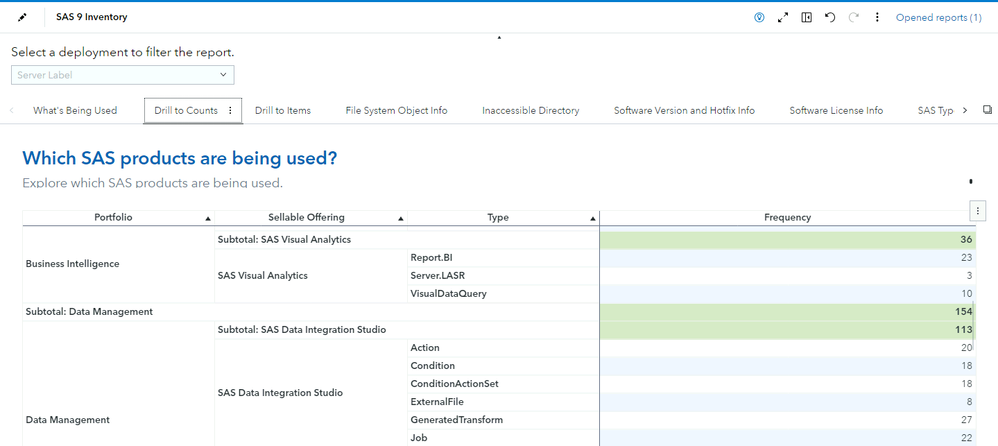Select Subtotal: Data Management row

coord(311,312)
